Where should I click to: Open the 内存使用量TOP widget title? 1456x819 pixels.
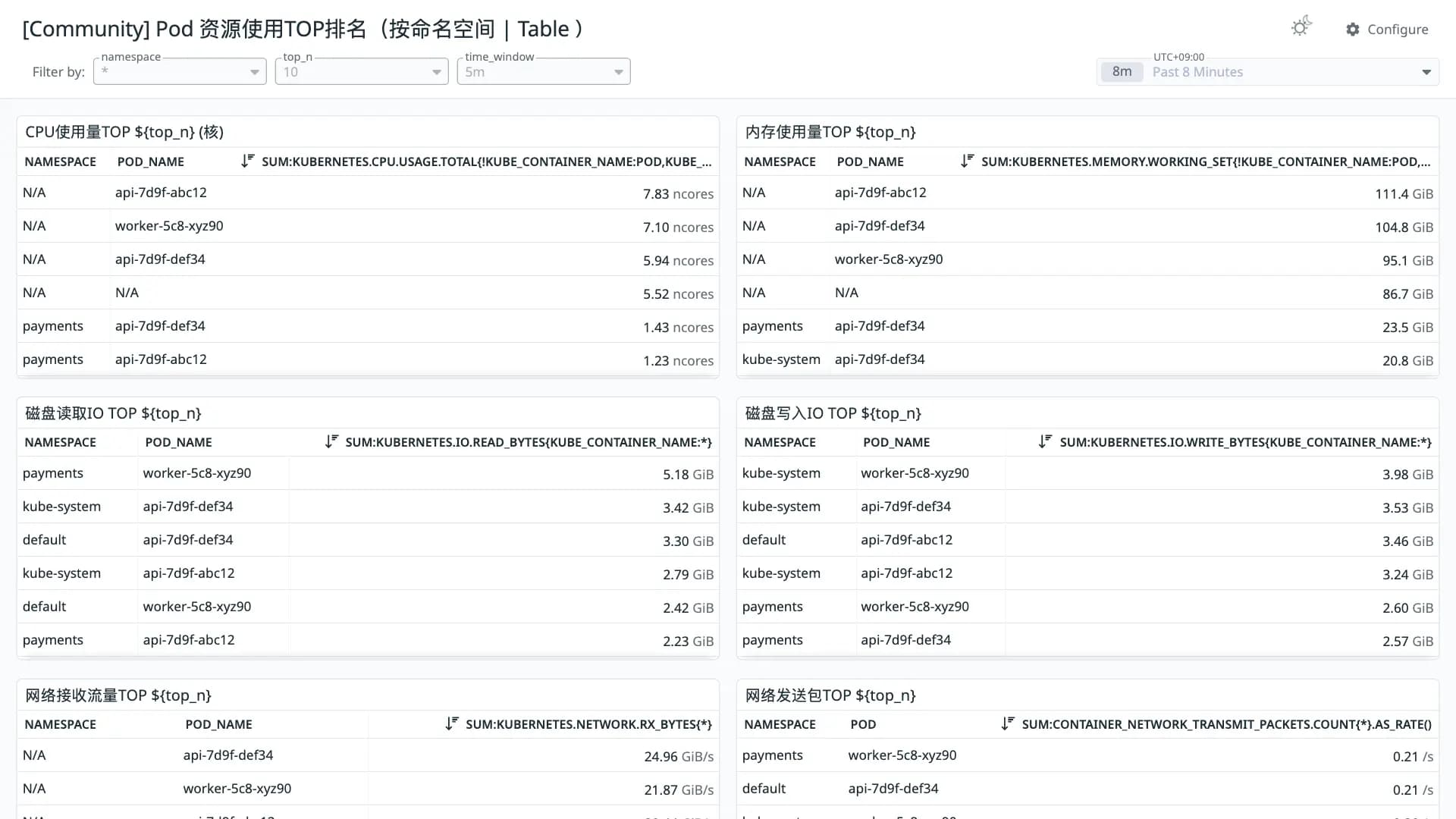pyautogui.click(x=830, y=132)
